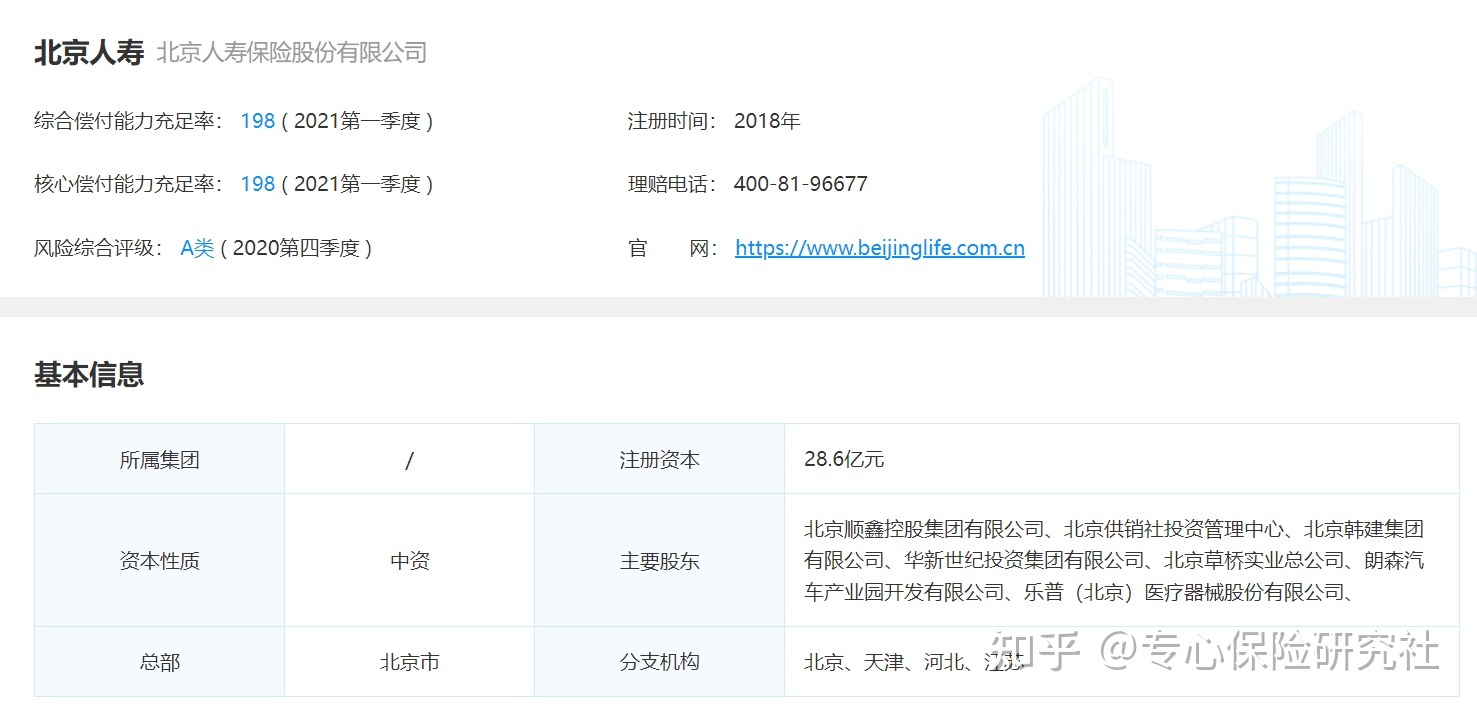Click the 理赔电话 label
This screenshot has height=711, width=1477.
672,184
